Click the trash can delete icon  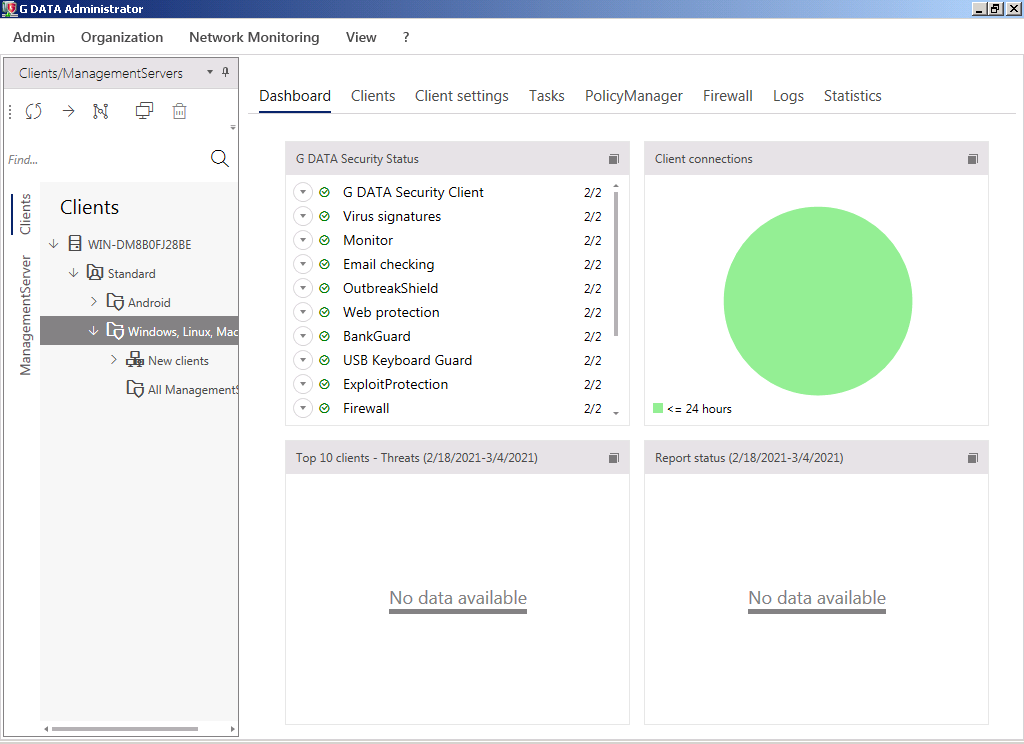179,111
